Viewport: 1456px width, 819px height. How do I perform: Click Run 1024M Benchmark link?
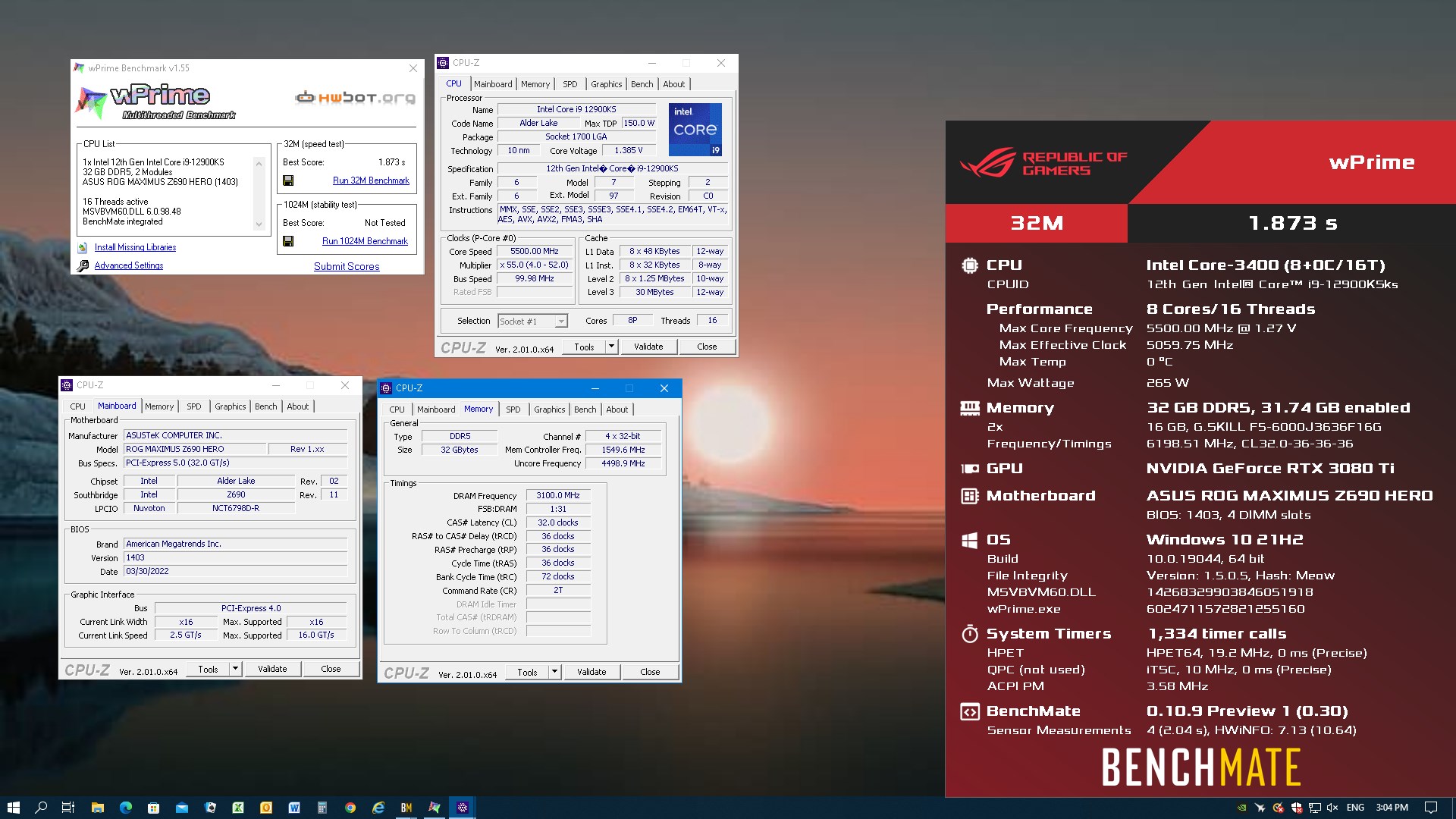coord(365,241)
